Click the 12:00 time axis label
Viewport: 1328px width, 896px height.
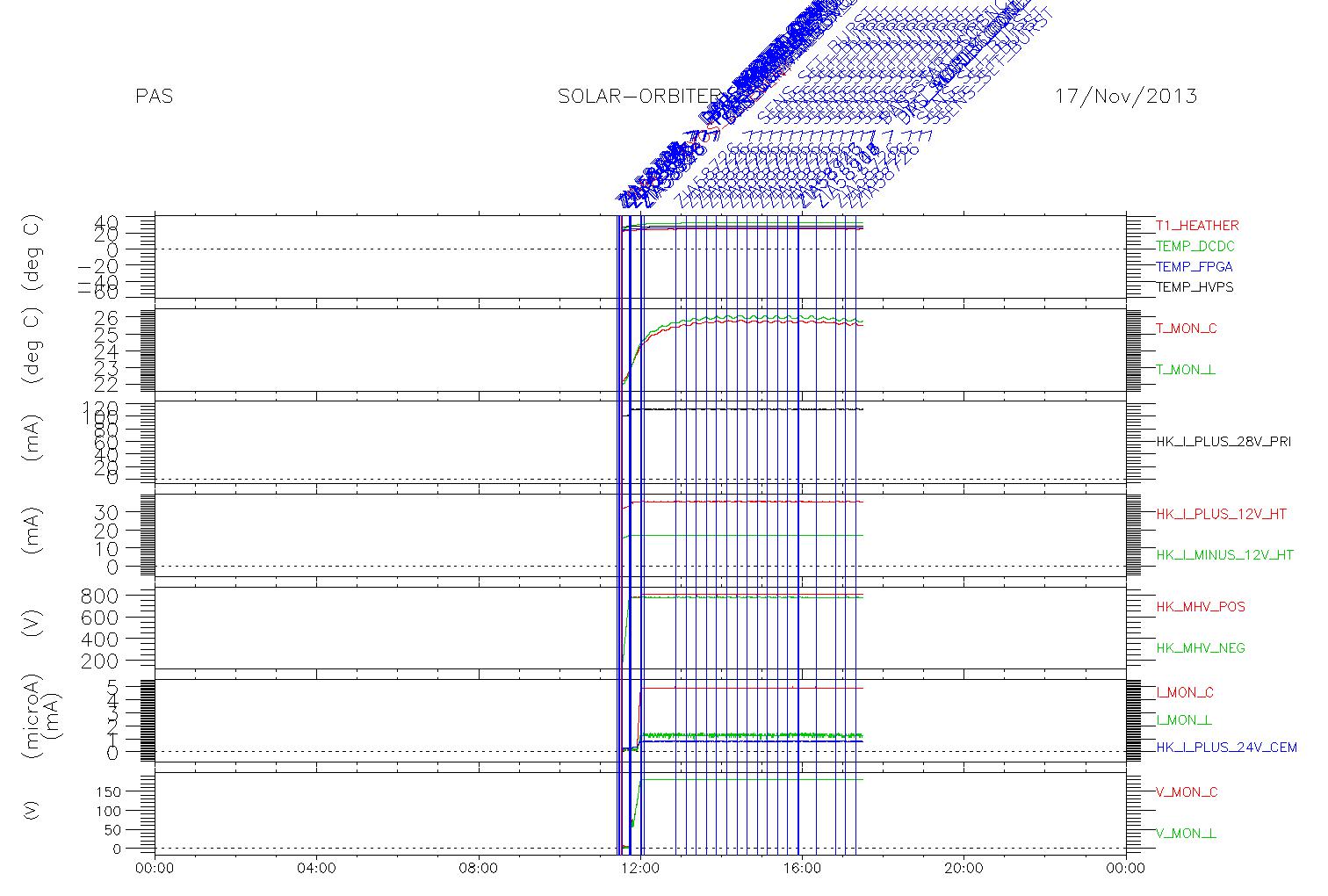click(x=640, y=869)
